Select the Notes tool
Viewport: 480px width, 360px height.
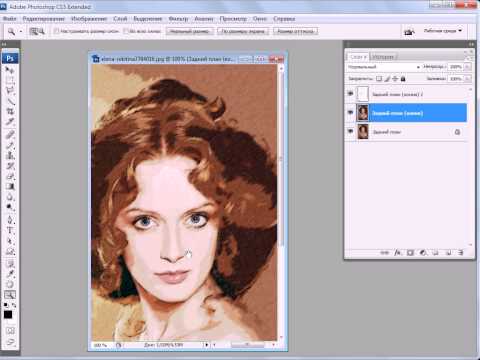(x=10, y=264)
